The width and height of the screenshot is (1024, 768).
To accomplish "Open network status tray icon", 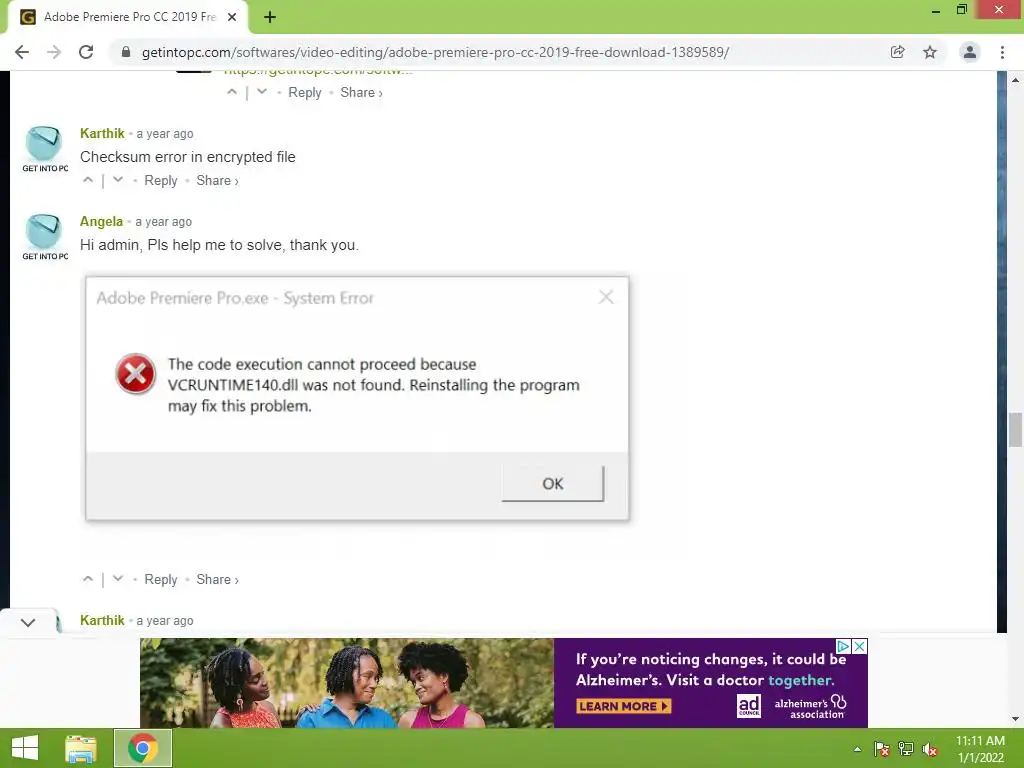I will [x=906, y=749].
